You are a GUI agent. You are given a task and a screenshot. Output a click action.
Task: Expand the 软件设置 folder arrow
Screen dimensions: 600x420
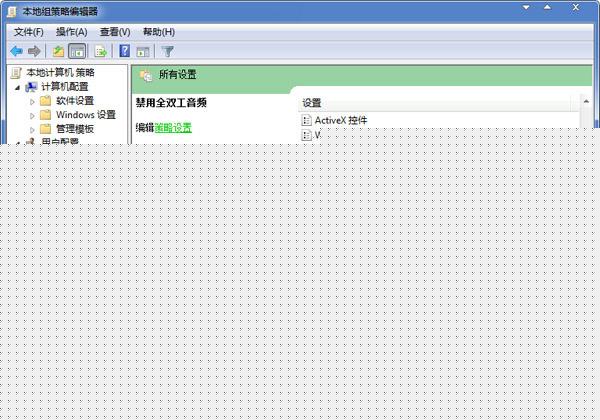[32, 102]
